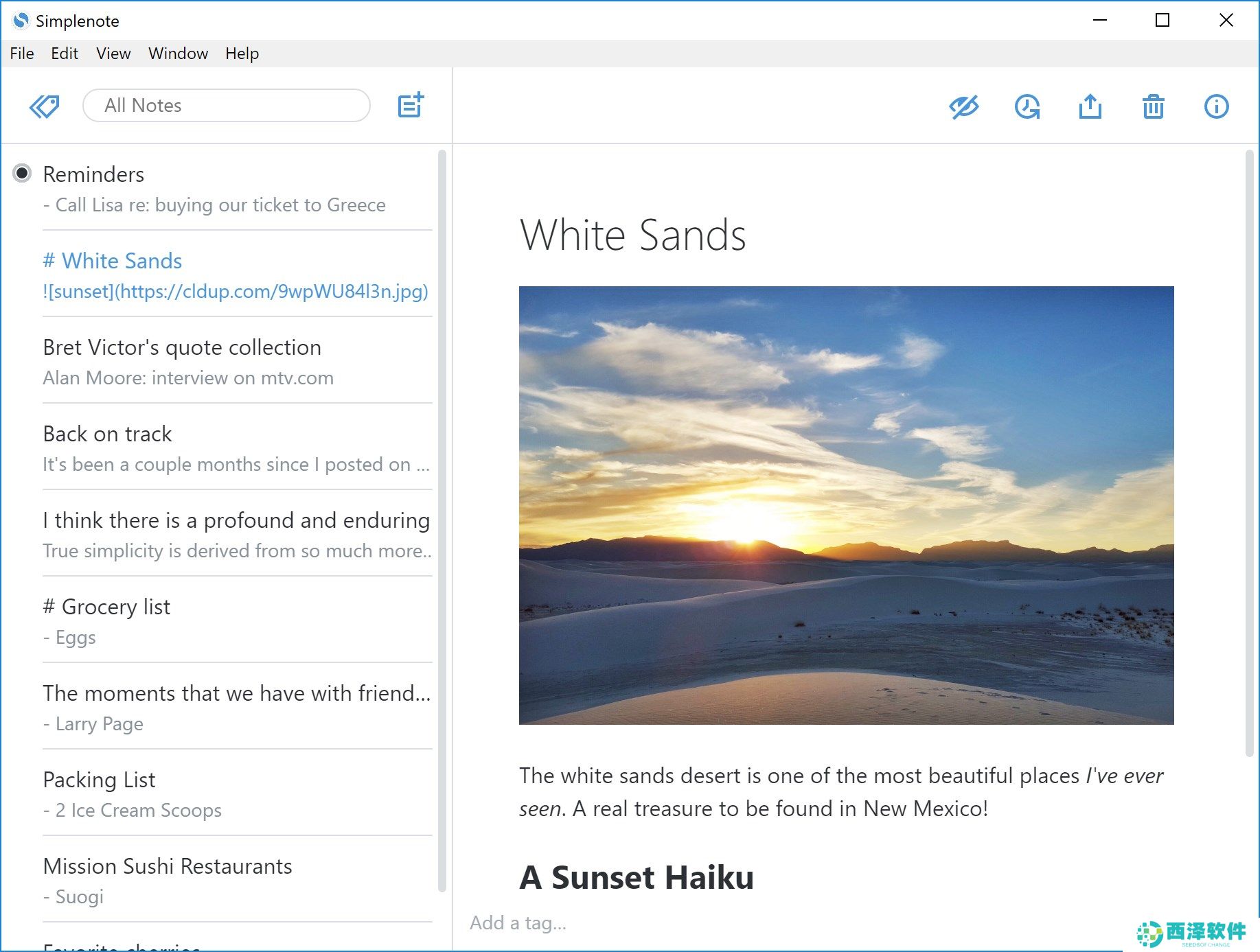The width and height of the screenshot is (1260, 952).
Task: Click the share note icon
Action: pos(1090,106)
